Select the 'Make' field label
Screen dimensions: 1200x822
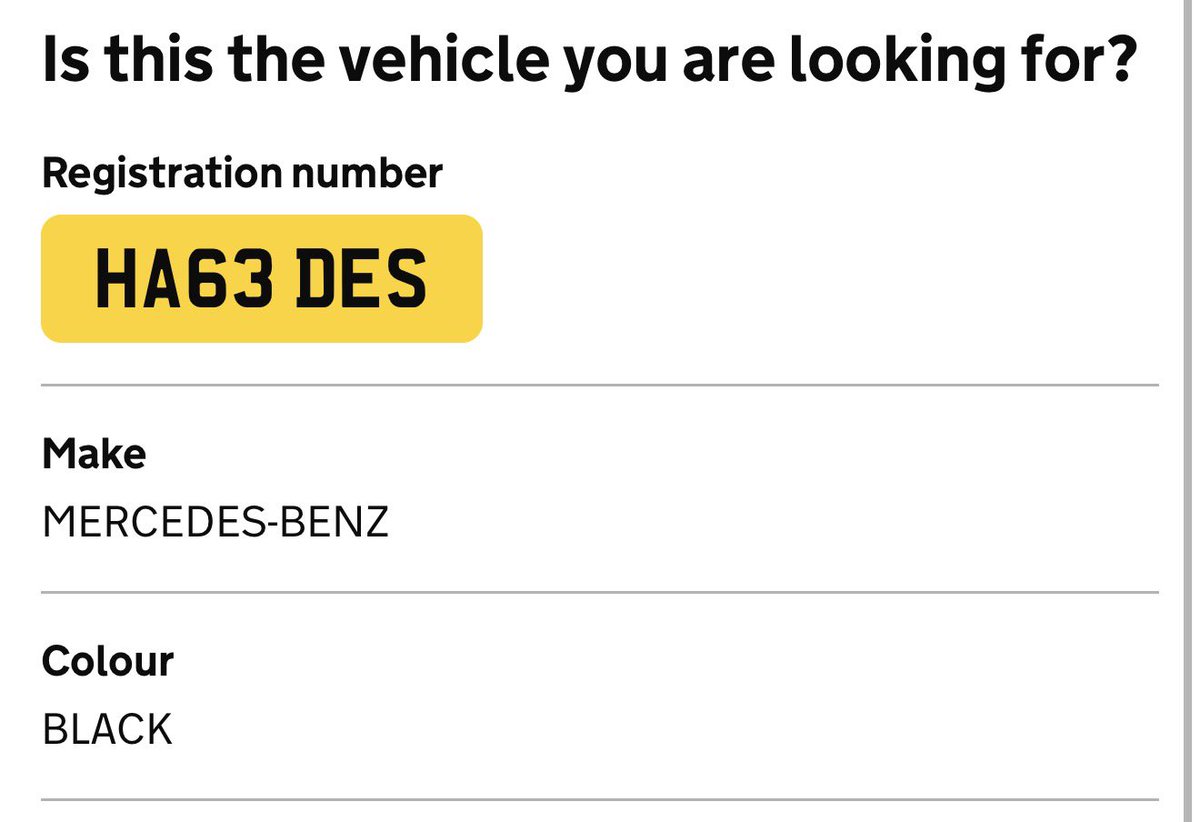coord(94,454)
